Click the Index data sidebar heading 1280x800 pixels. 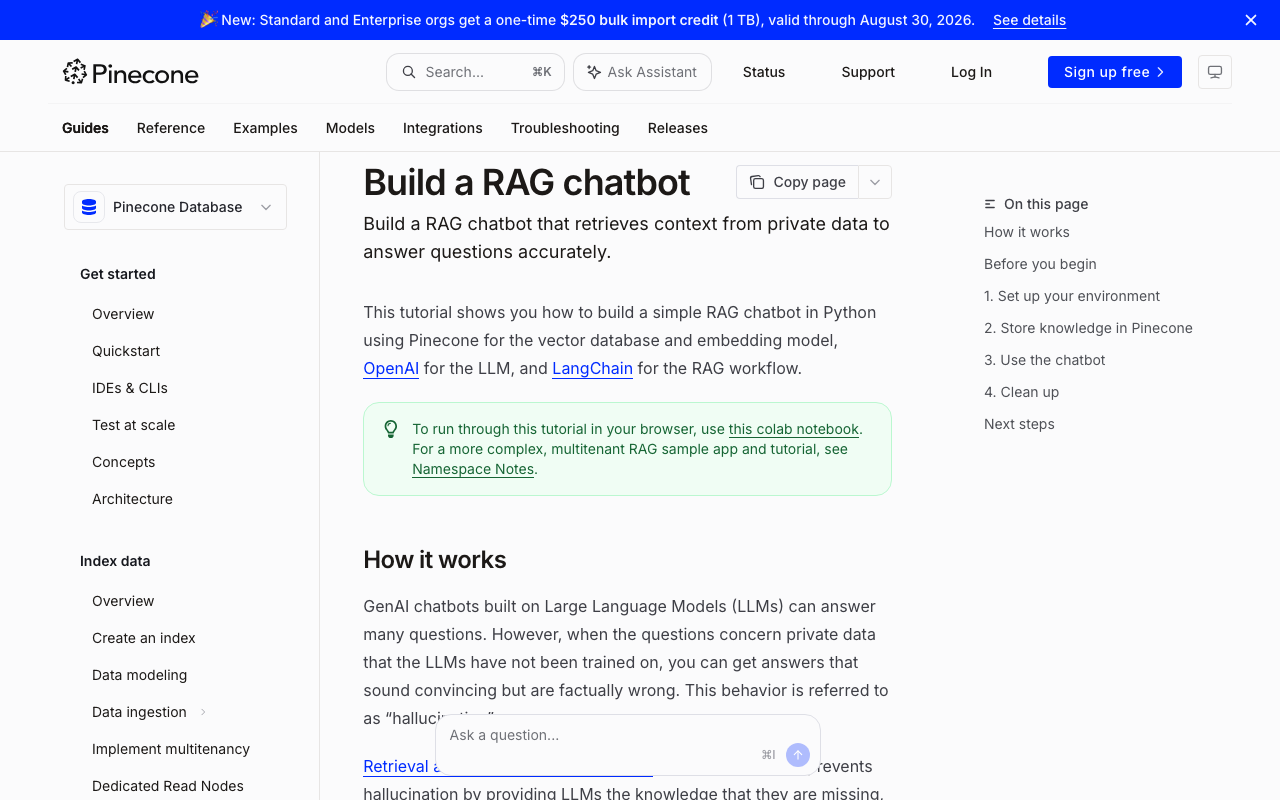click(115, 561)
